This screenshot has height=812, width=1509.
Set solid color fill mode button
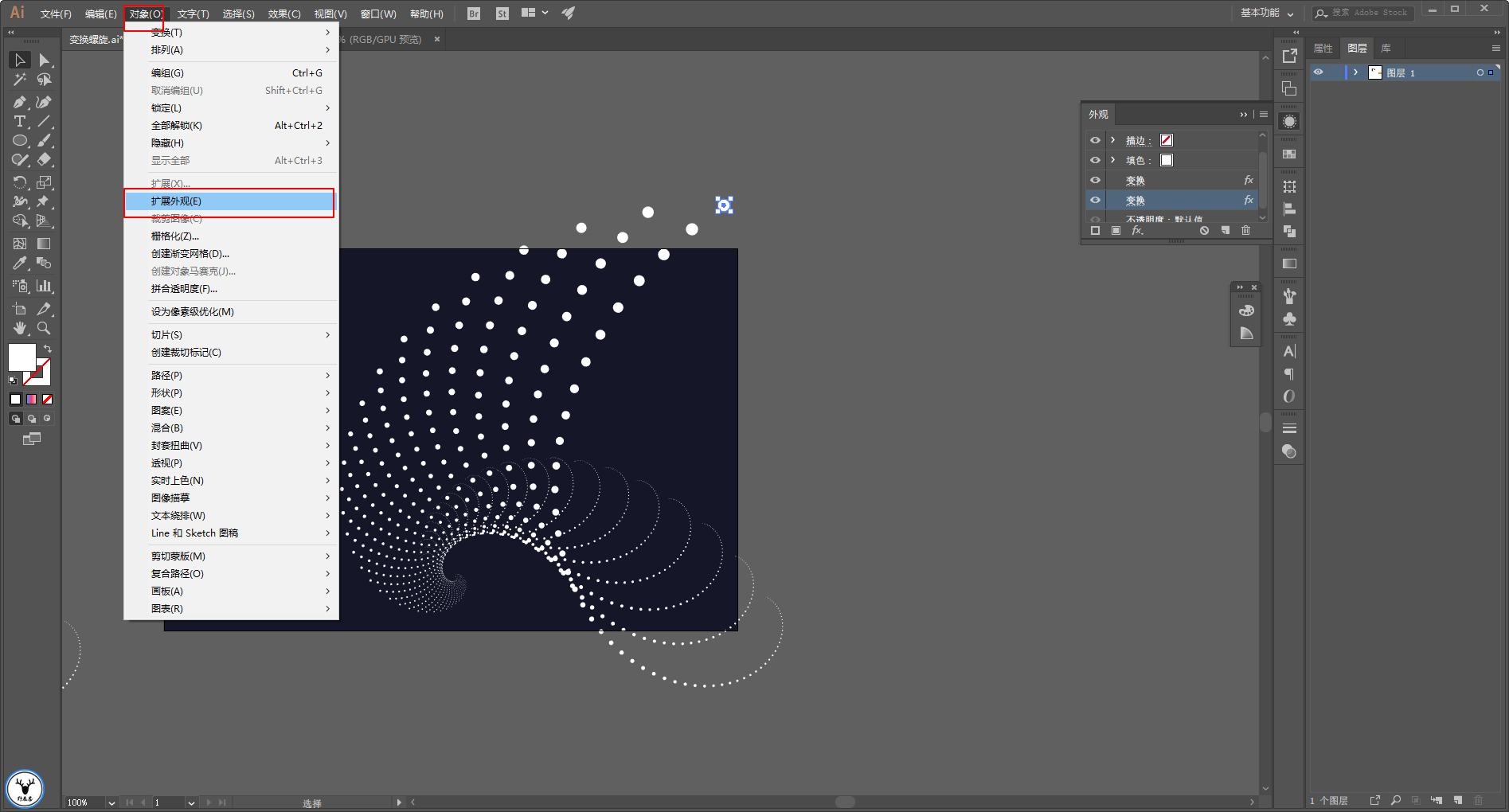click(x=15, y=399)
